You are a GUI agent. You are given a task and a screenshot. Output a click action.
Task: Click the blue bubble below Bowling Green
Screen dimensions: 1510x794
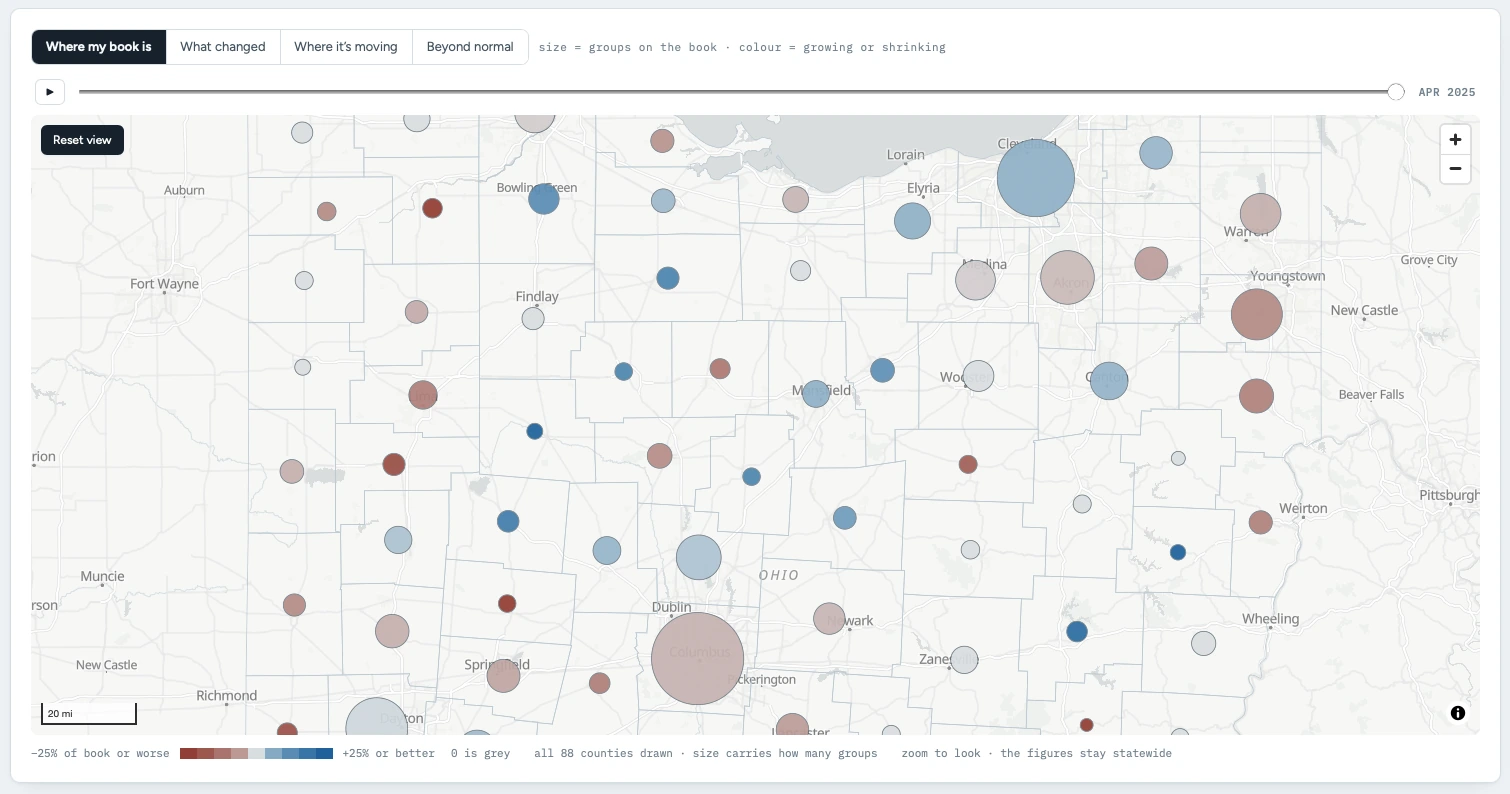tap(543, 199)
